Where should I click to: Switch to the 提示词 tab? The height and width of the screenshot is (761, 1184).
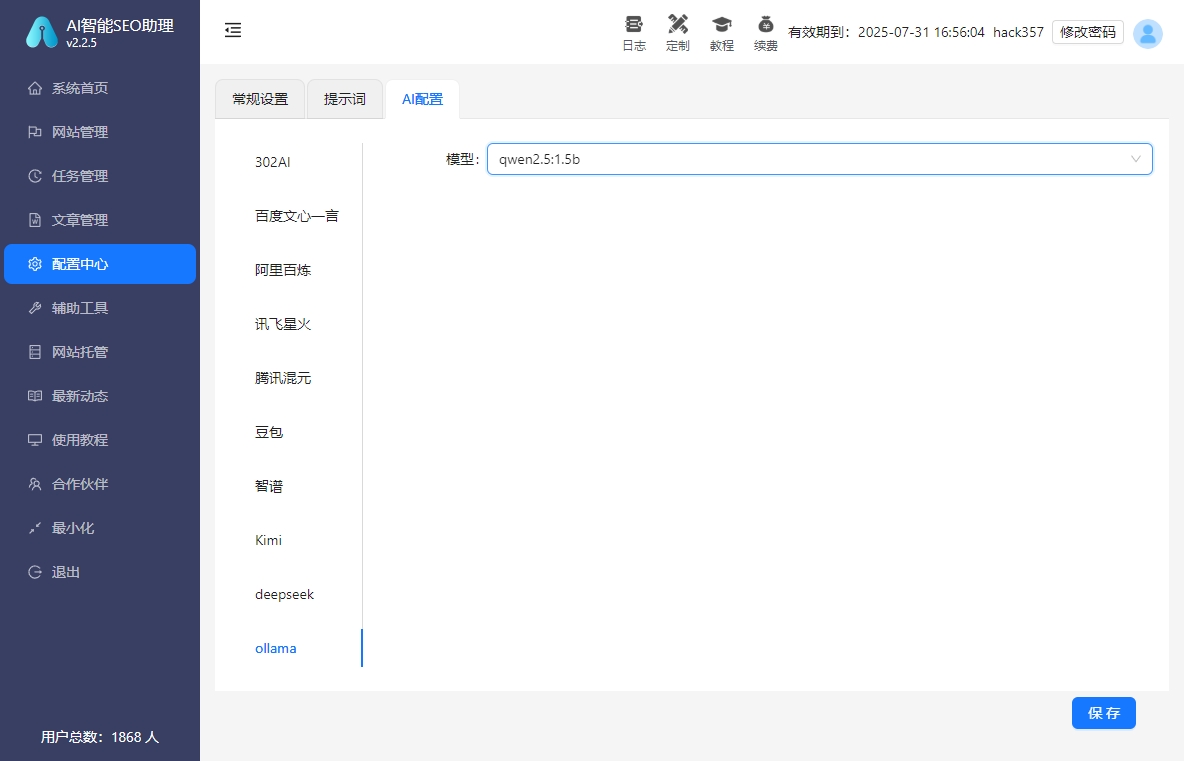(344, 99)
